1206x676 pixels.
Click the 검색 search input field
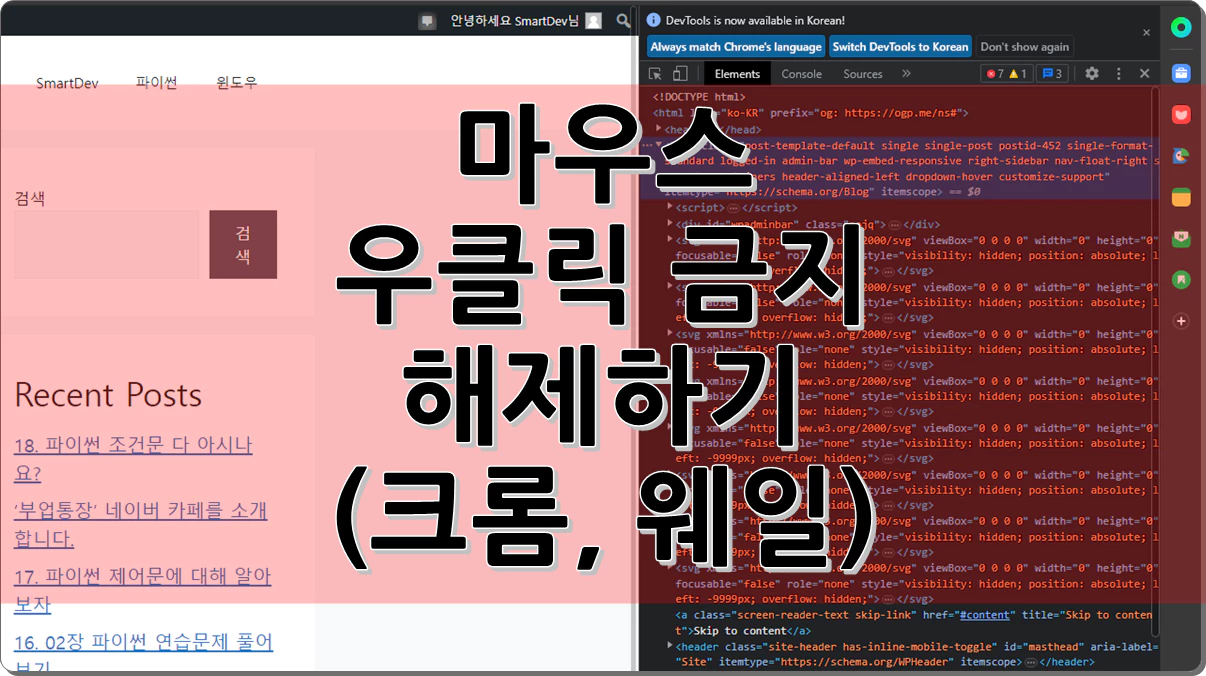[x=106, y=244]
